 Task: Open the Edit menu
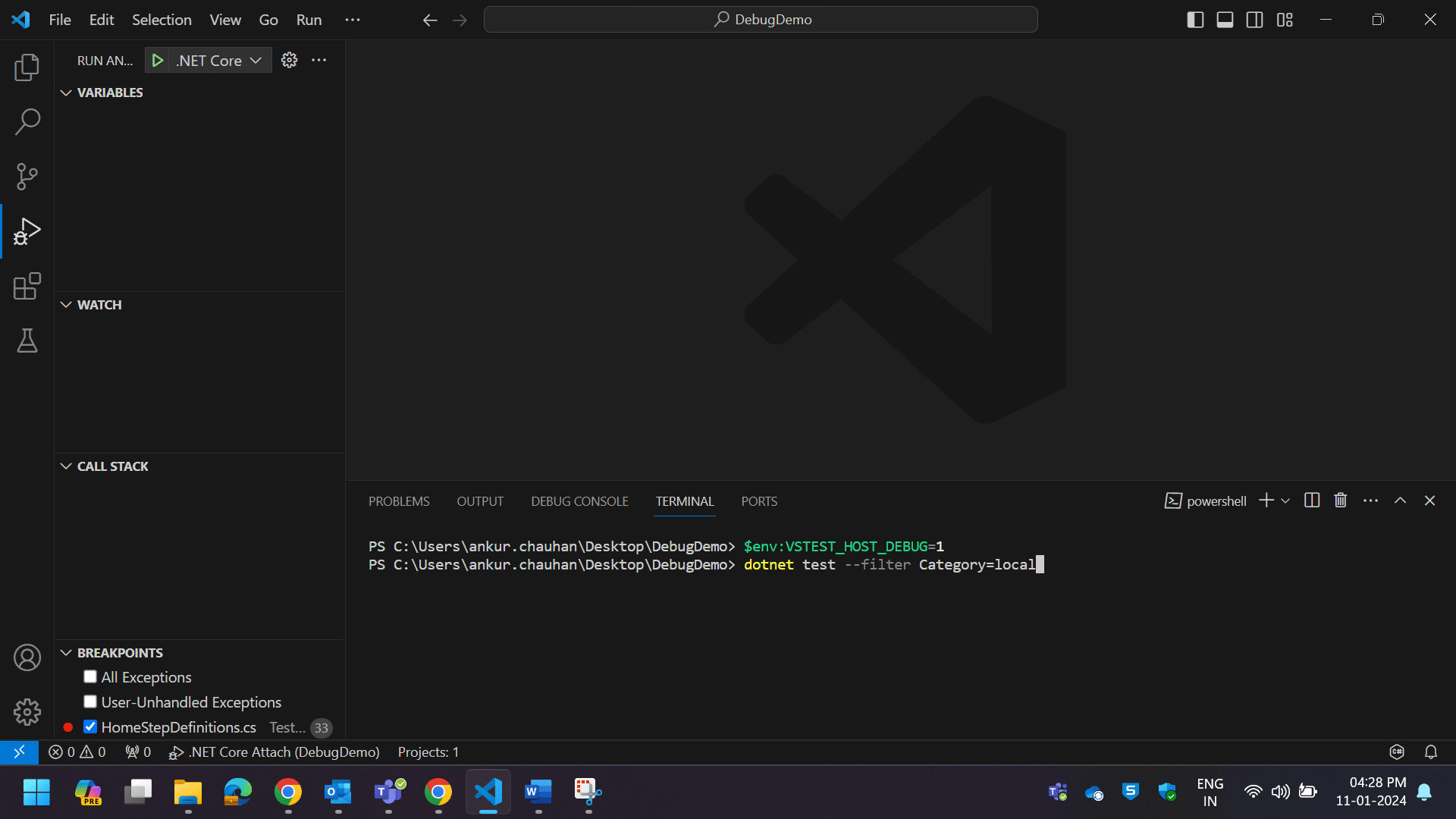click(102, 20)
